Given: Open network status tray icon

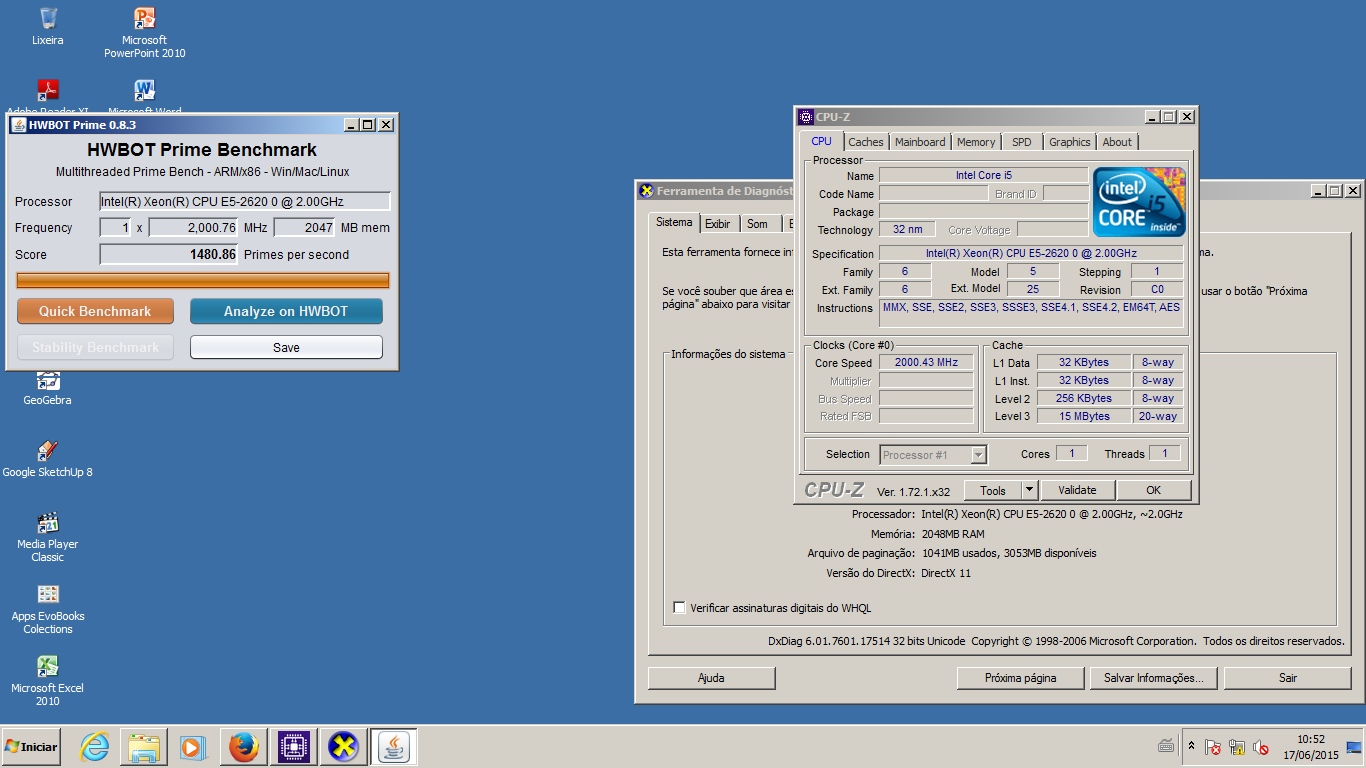Looking at the screenshot, I should 1237,747.
